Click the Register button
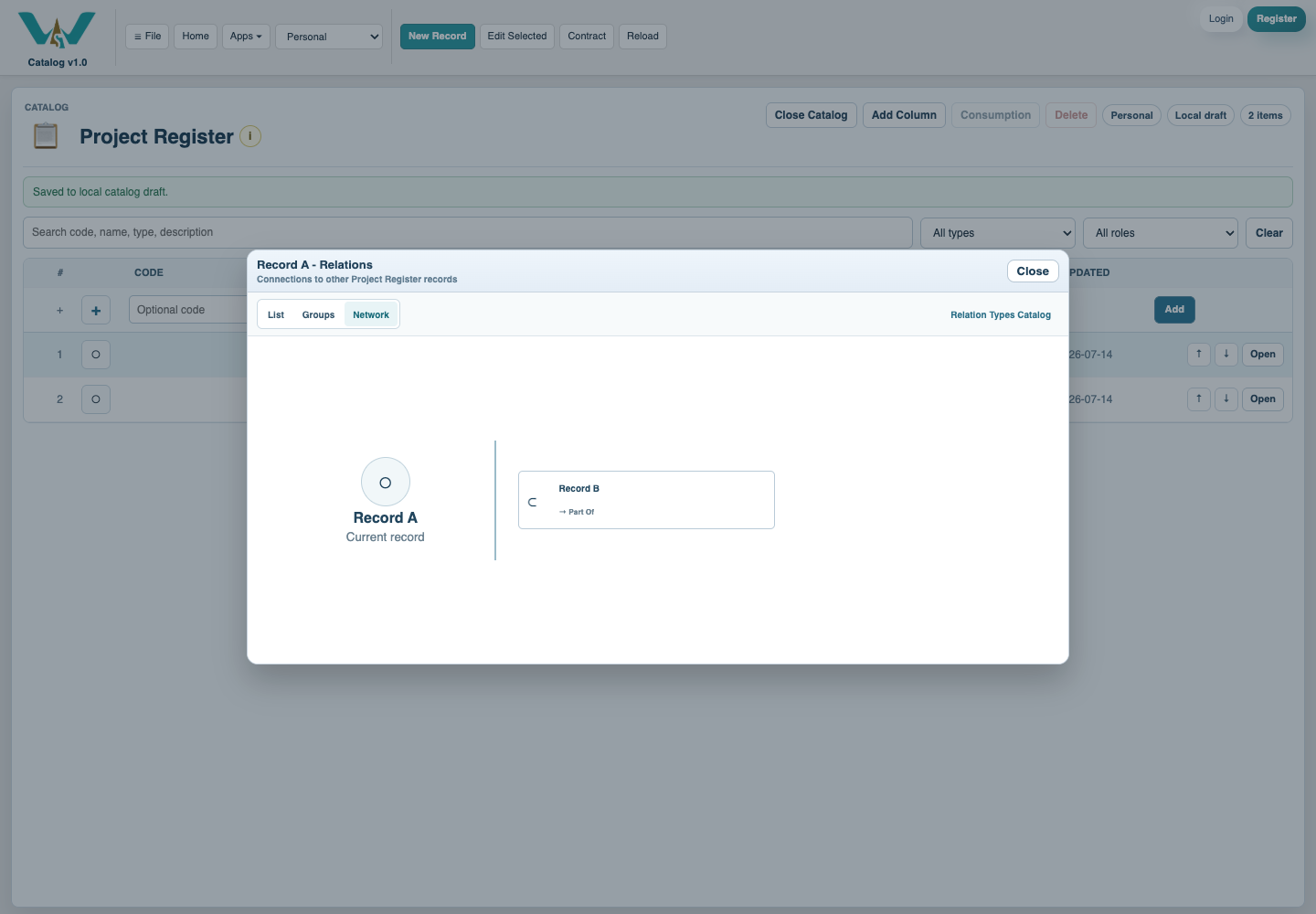Viewport: 1316px width, 914px height. pyautogui.click(x=1277, y=19)
